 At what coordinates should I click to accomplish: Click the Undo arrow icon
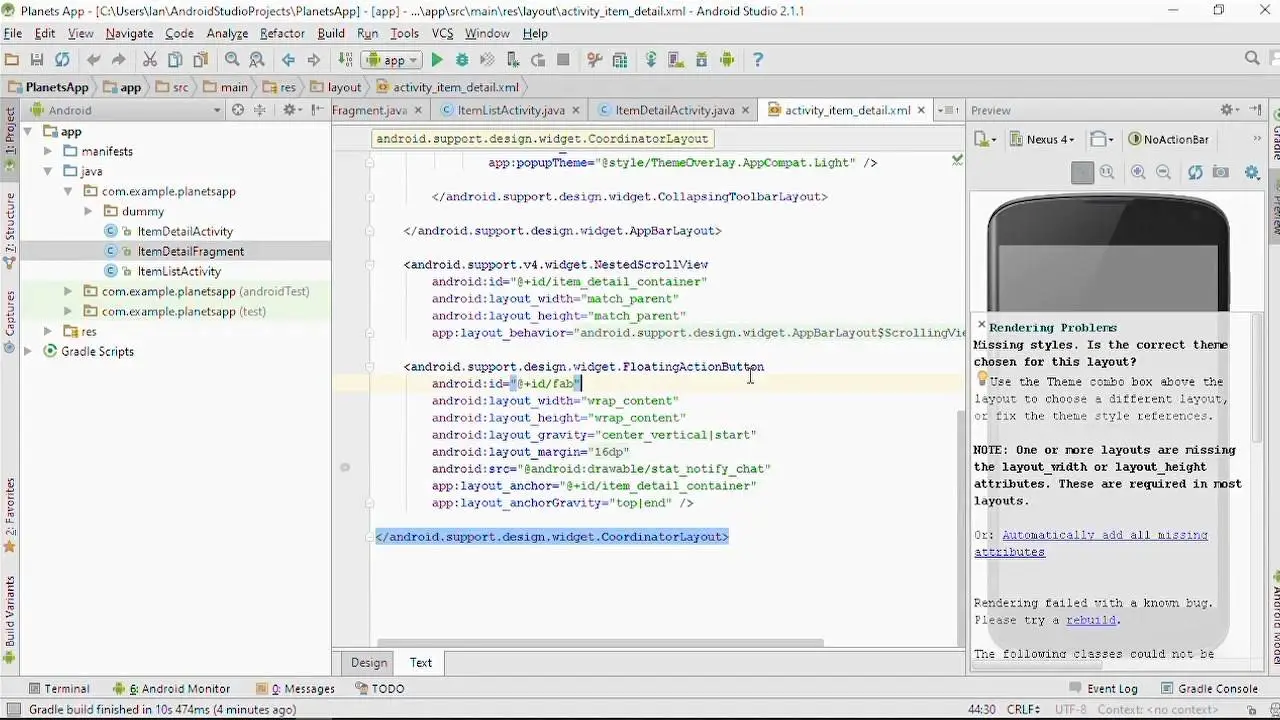[94, 60]
